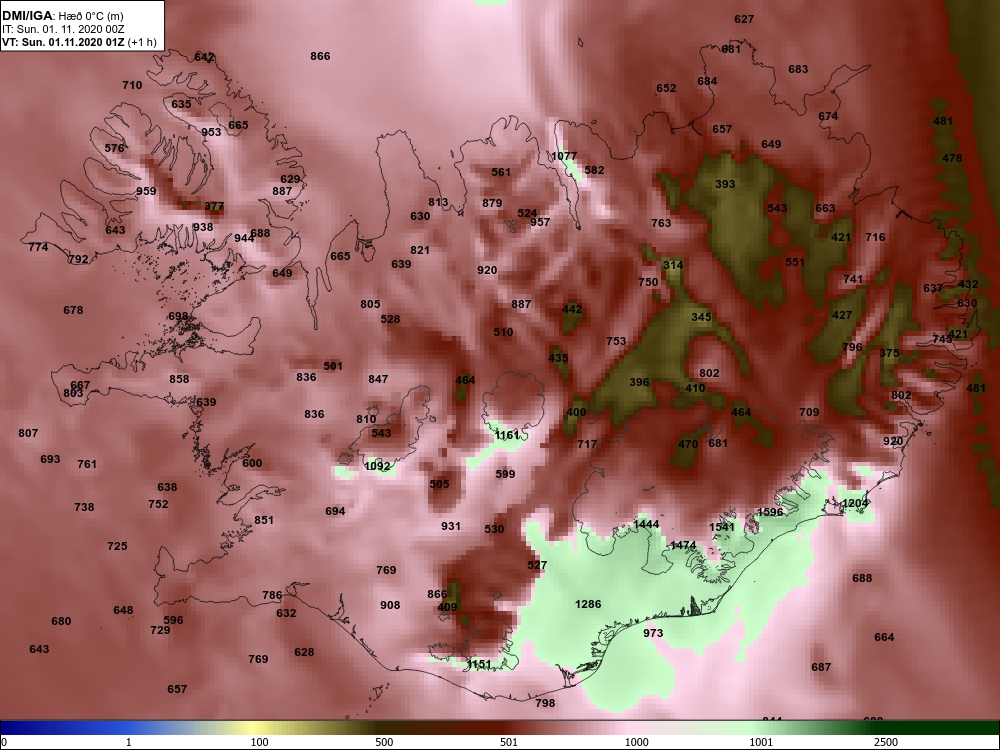
Task: Select the map value 1444
Action: click(x=646, y=524)
